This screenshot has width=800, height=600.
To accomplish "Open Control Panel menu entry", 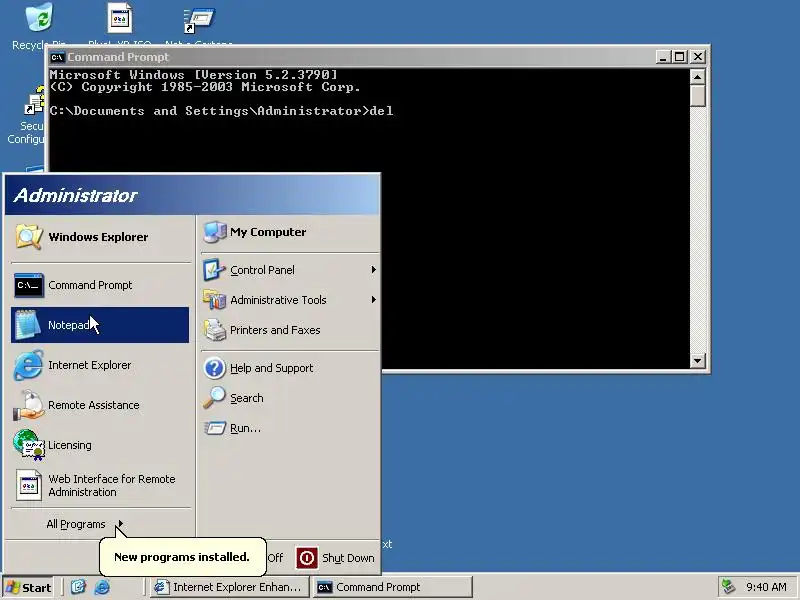I will point(289,270).
